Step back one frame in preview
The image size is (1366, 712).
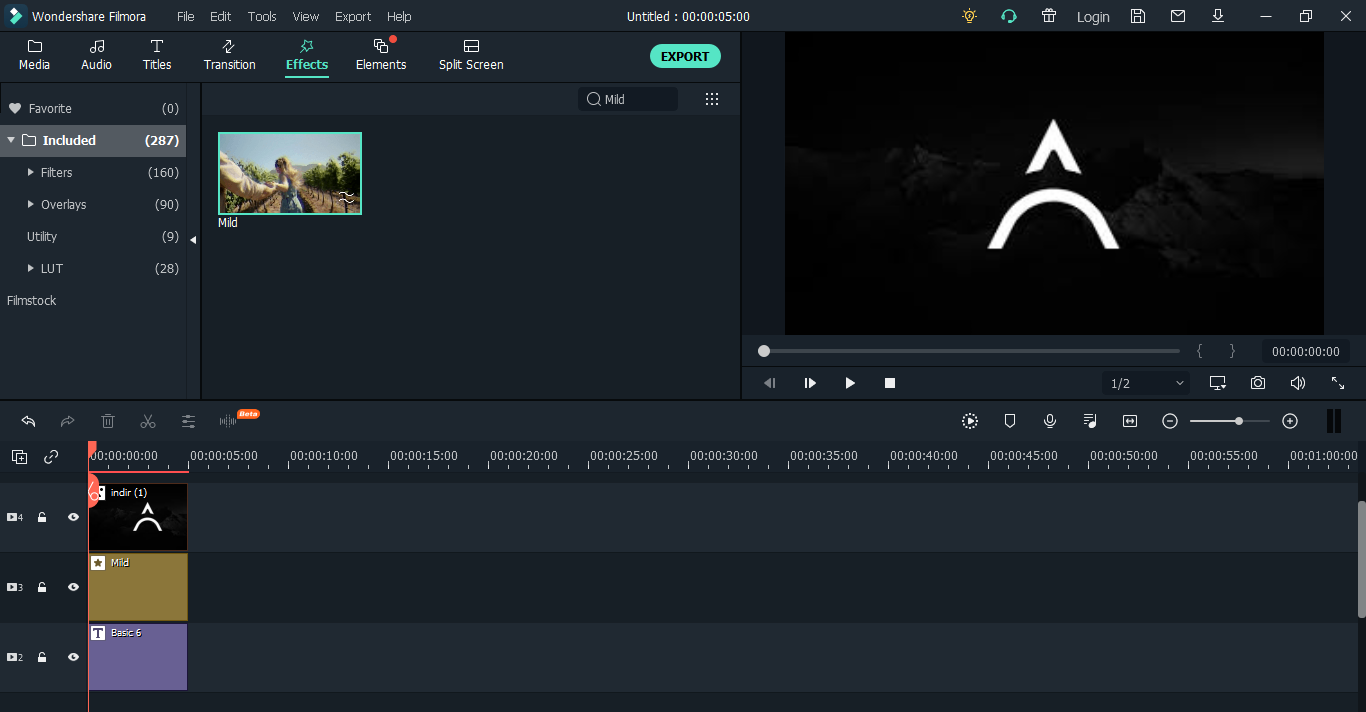pos(770,383)
